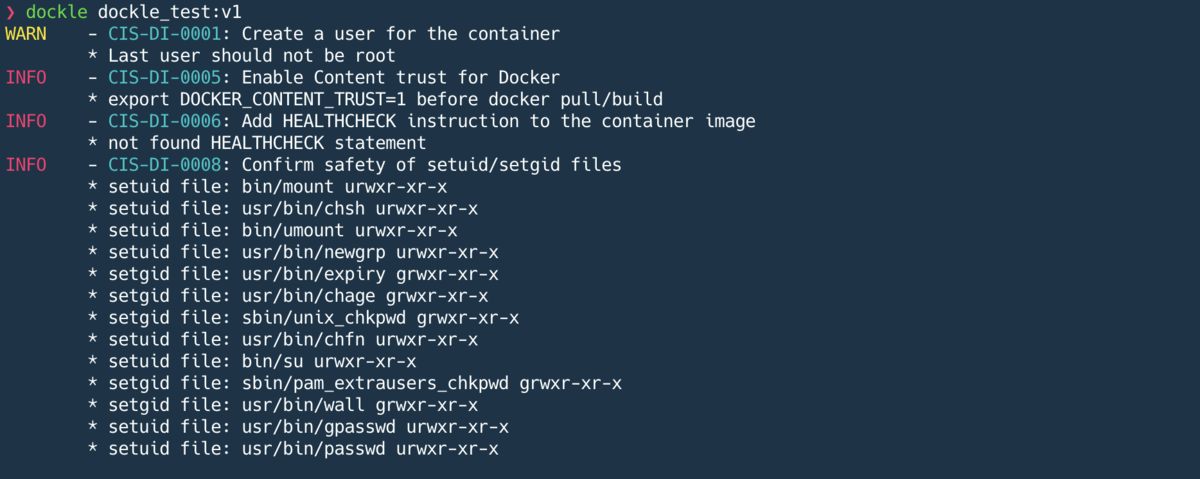The height and width of the screenshot is (479, 1200).
Task: Click the prompt arrow symbol before dockle
Action: click(x=10, y=12)
